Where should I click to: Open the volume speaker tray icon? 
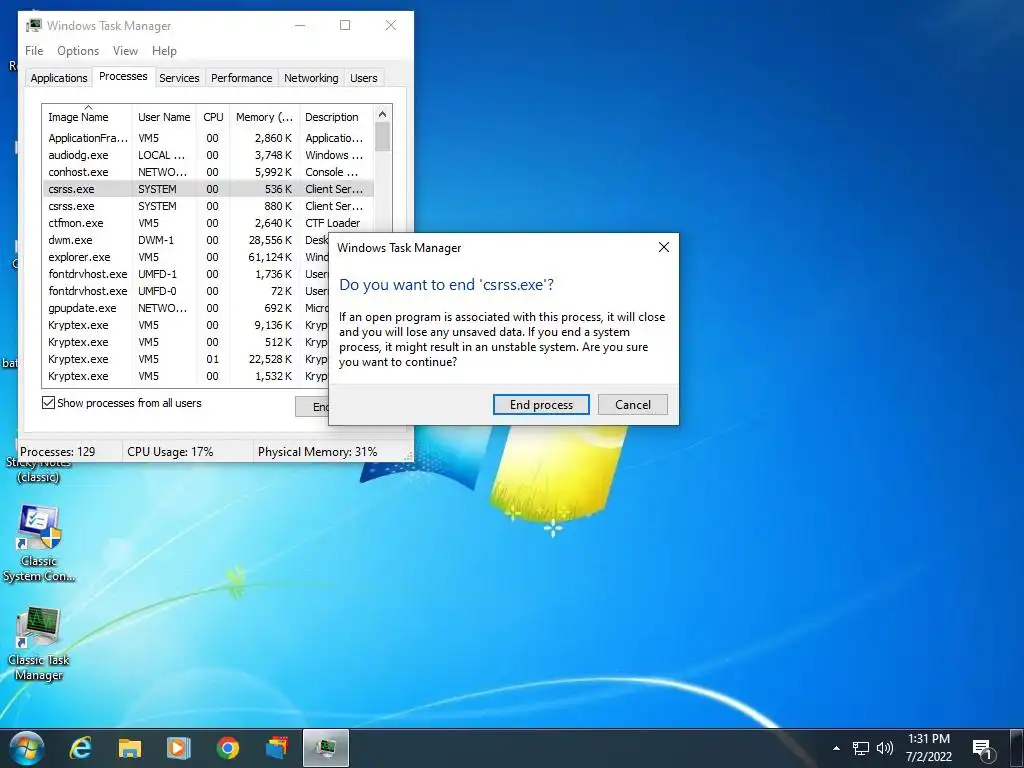[x=885, y=748]
